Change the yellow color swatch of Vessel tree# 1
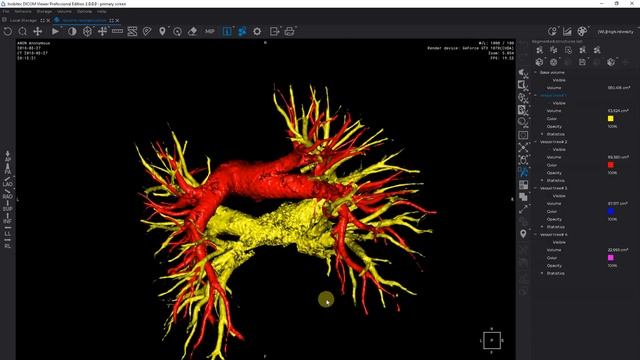This screenshot has width=640, height=360. (611, 118)
